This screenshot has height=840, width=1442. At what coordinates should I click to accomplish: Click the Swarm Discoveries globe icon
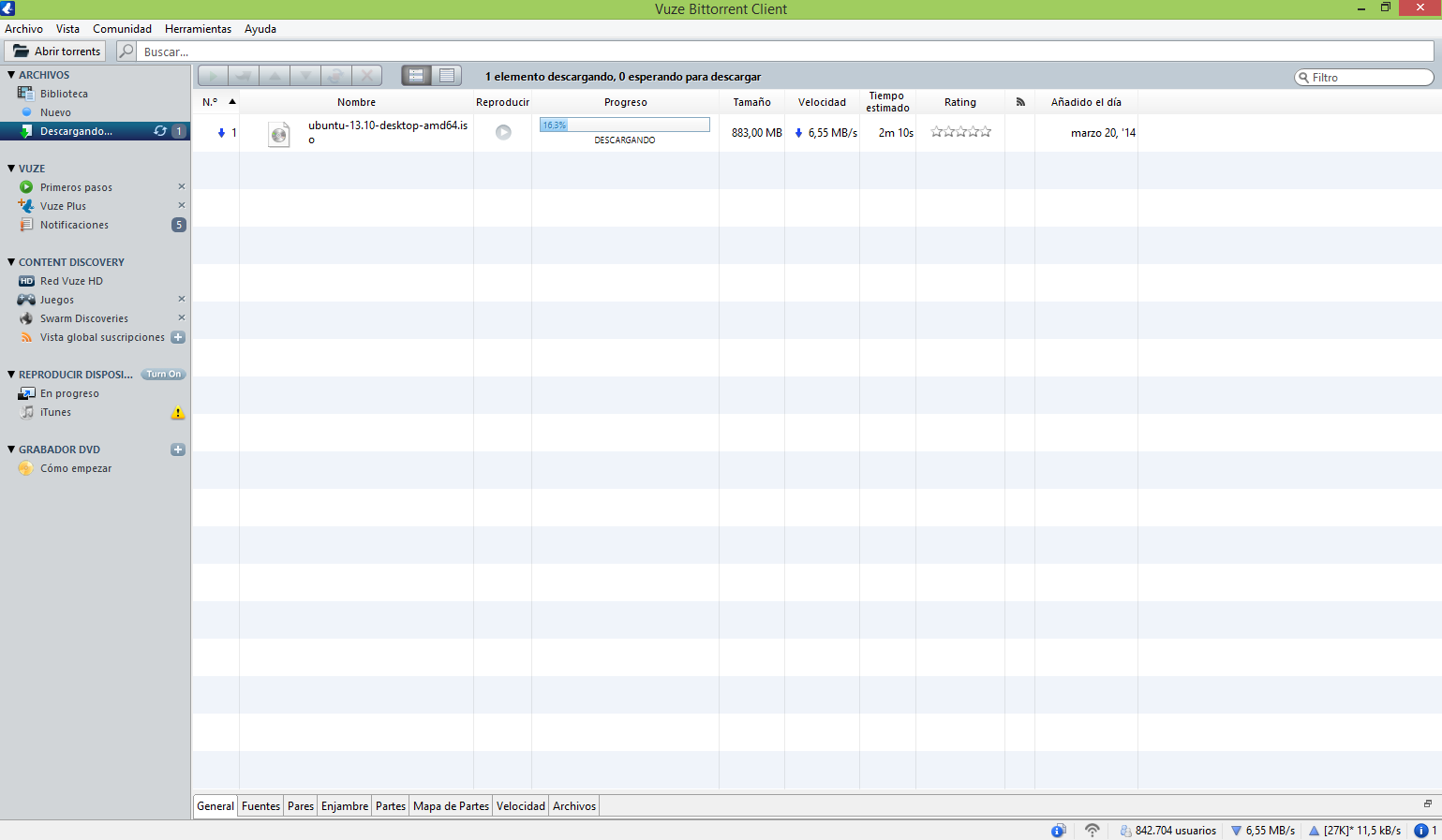click(x=26, y=318)
